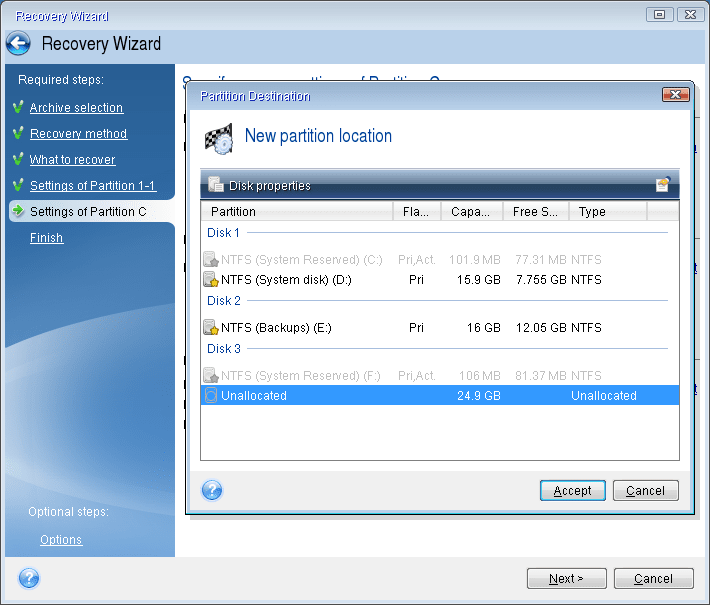Open the Options optional step
This screenshot has height=605, width=710.
click(x=61, y=540)
